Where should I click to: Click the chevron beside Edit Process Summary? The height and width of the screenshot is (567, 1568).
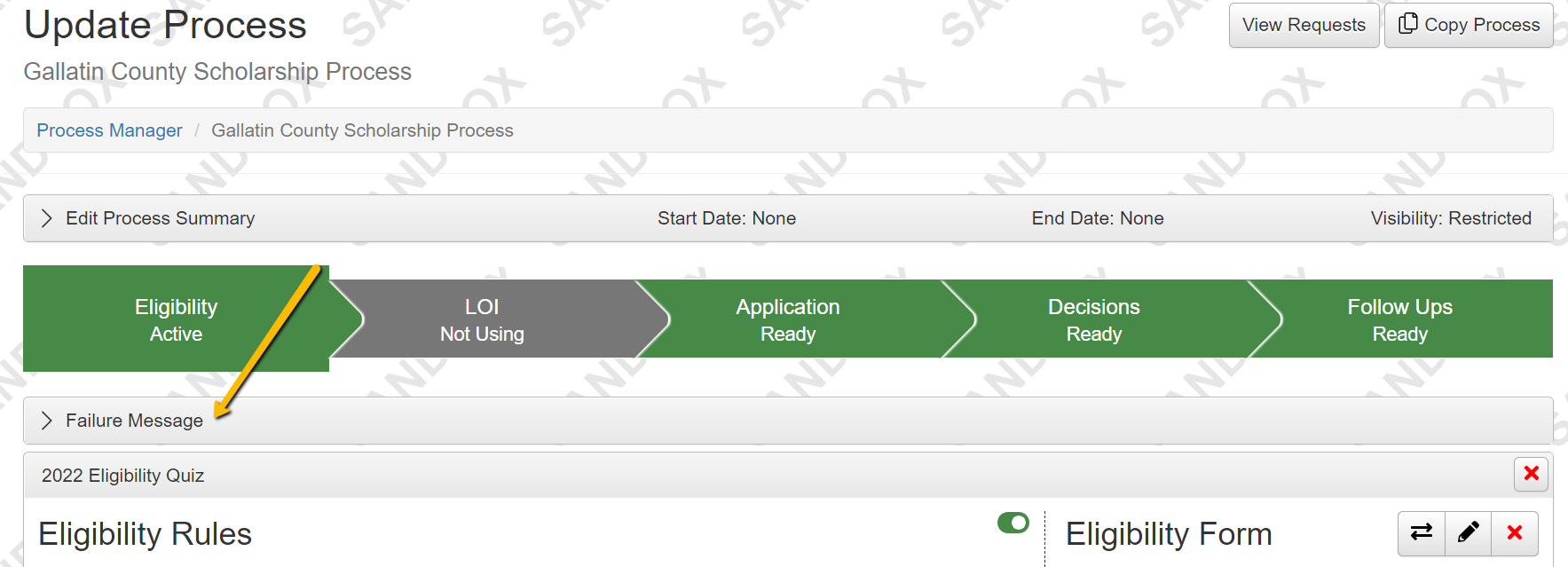pos(46,217)
